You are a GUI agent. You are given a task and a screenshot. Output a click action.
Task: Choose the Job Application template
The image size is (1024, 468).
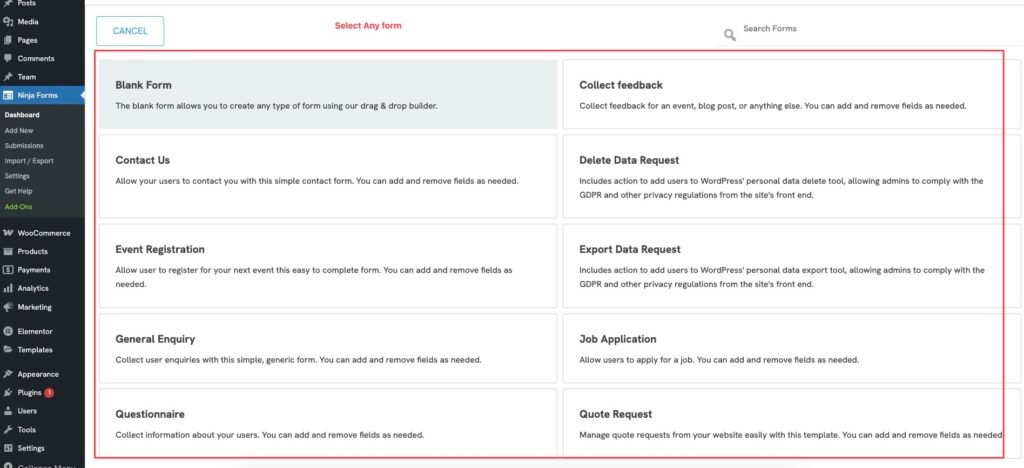792,348
